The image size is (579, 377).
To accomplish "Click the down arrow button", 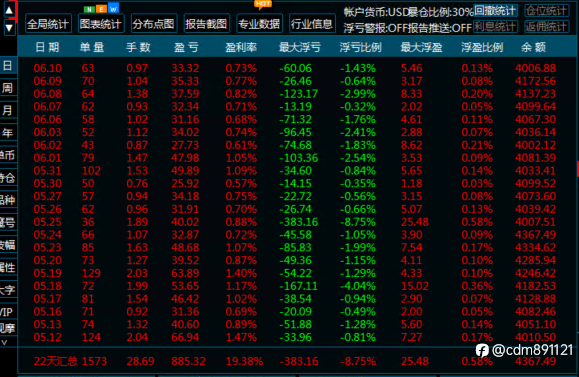I will [9, 28].
